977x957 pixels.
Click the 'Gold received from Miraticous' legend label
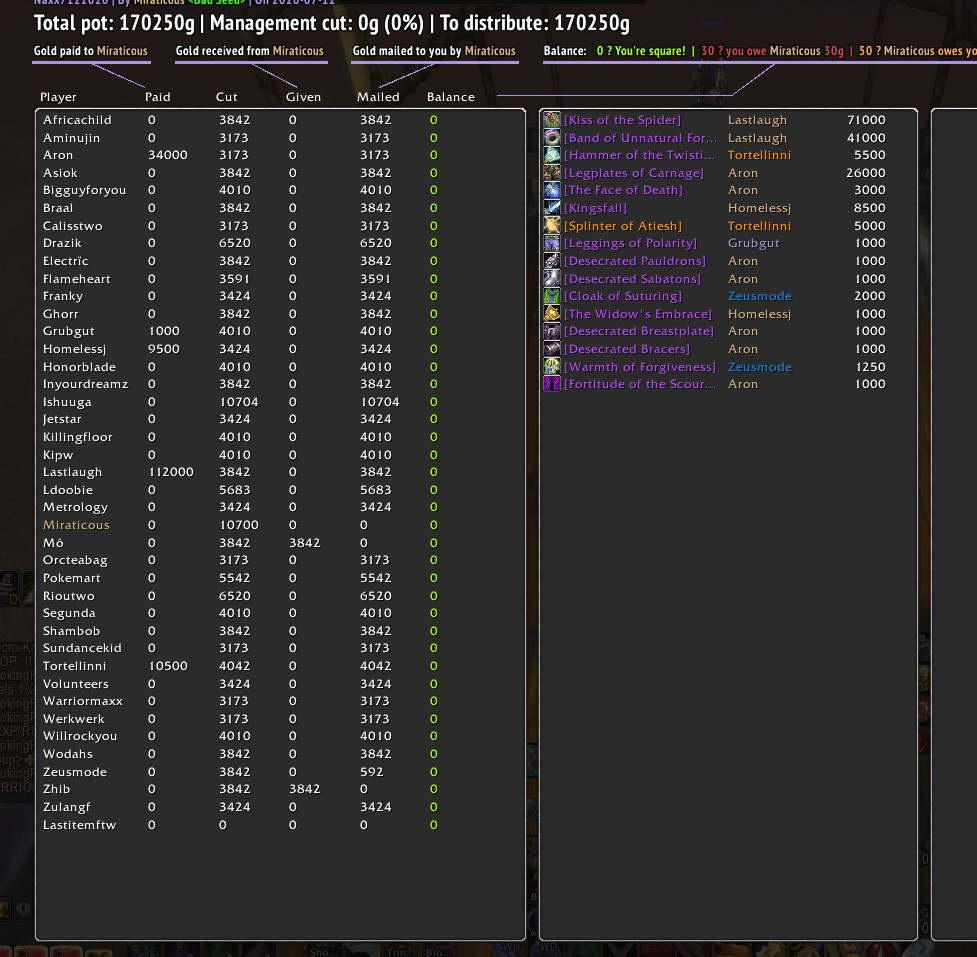[x=249, y=50]
